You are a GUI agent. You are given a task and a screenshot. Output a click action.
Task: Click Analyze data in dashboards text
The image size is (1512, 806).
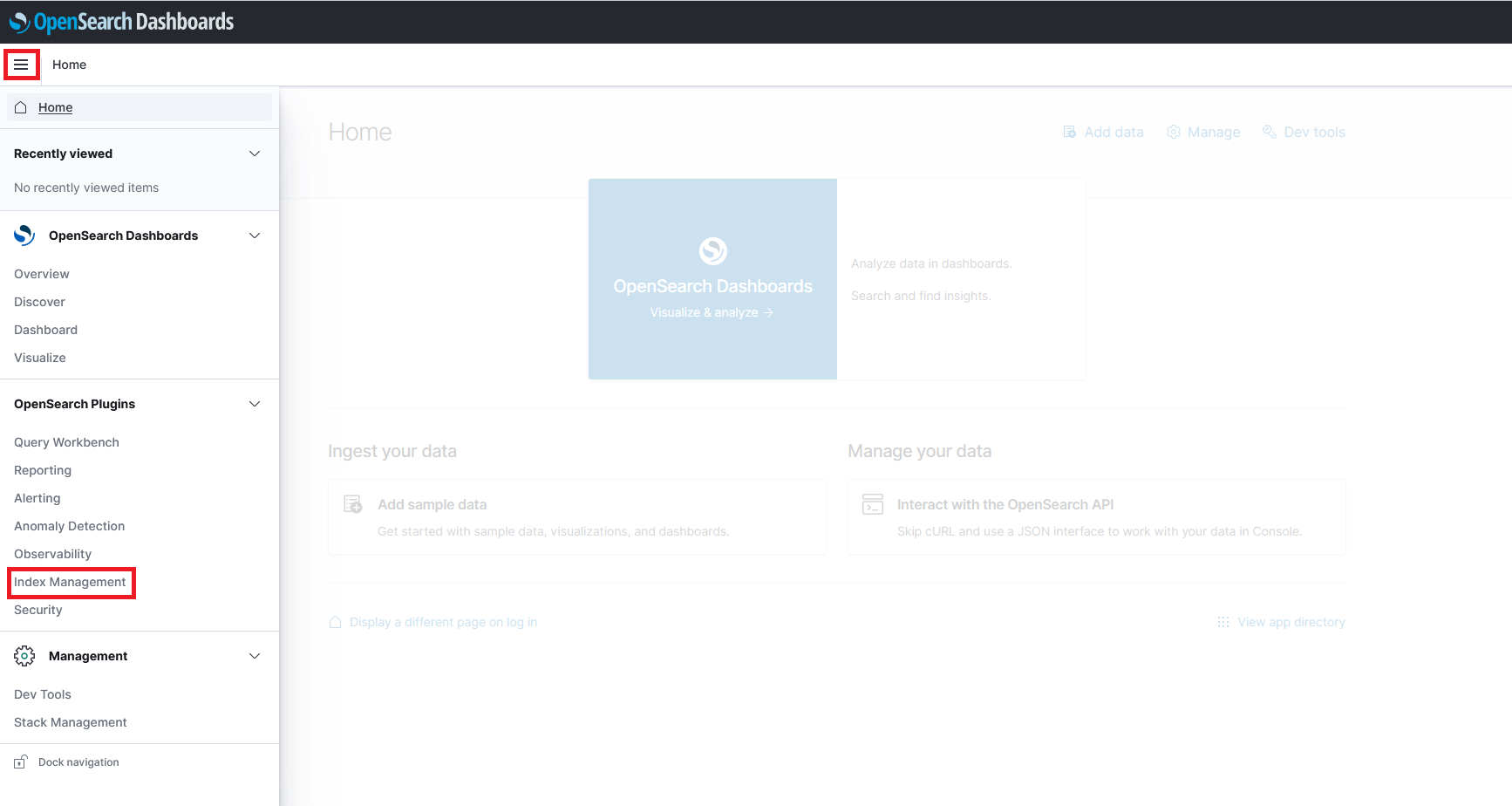click(931, 263)
